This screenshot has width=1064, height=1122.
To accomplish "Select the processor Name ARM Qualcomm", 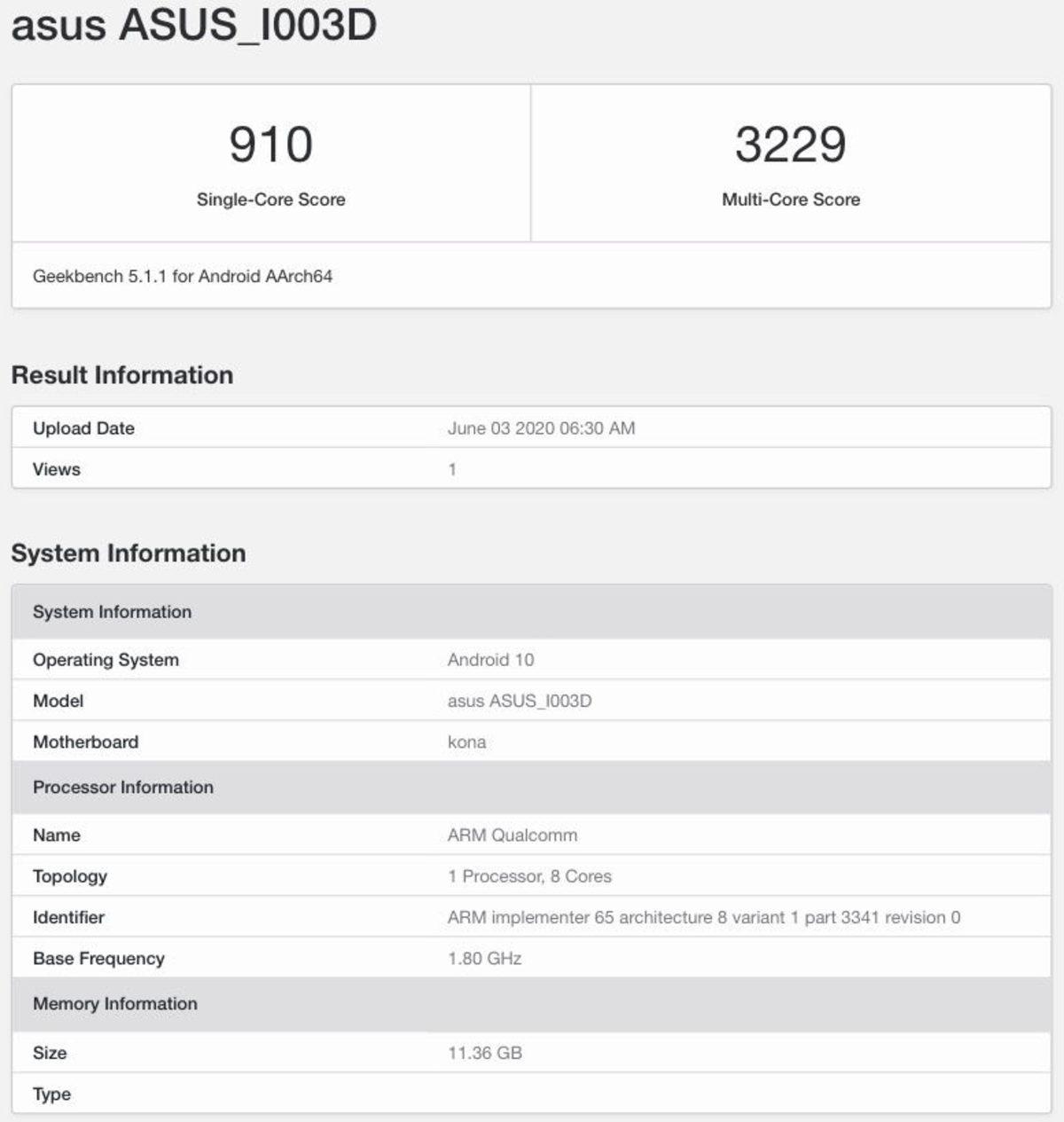I will 512,835.
